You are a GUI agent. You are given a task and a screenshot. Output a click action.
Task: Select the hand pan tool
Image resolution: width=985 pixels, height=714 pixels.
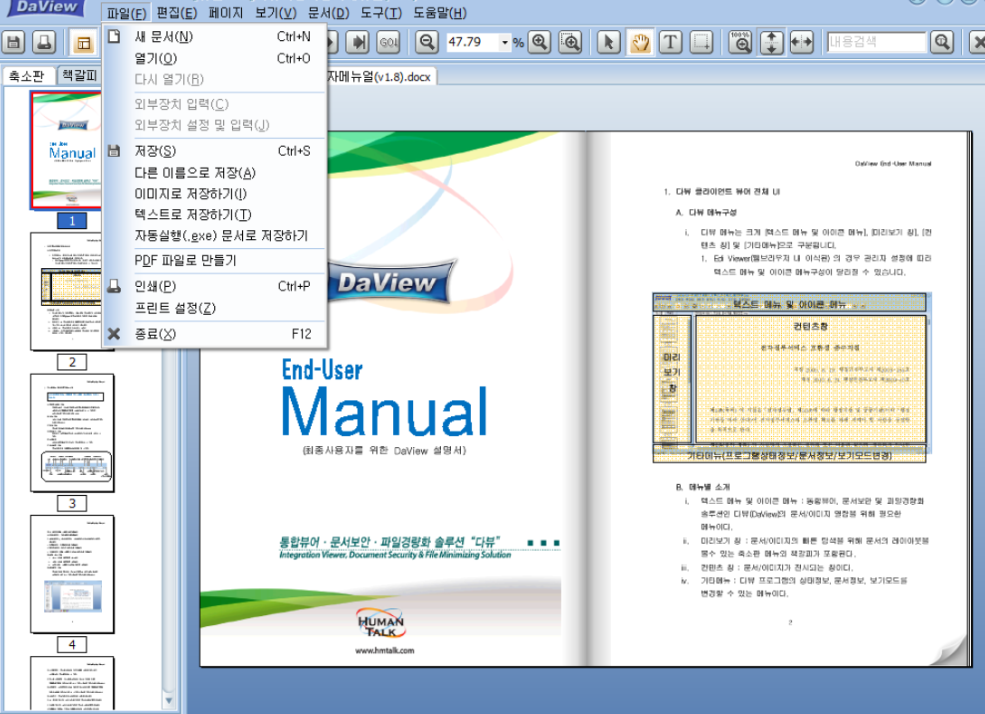pos(639,43)
